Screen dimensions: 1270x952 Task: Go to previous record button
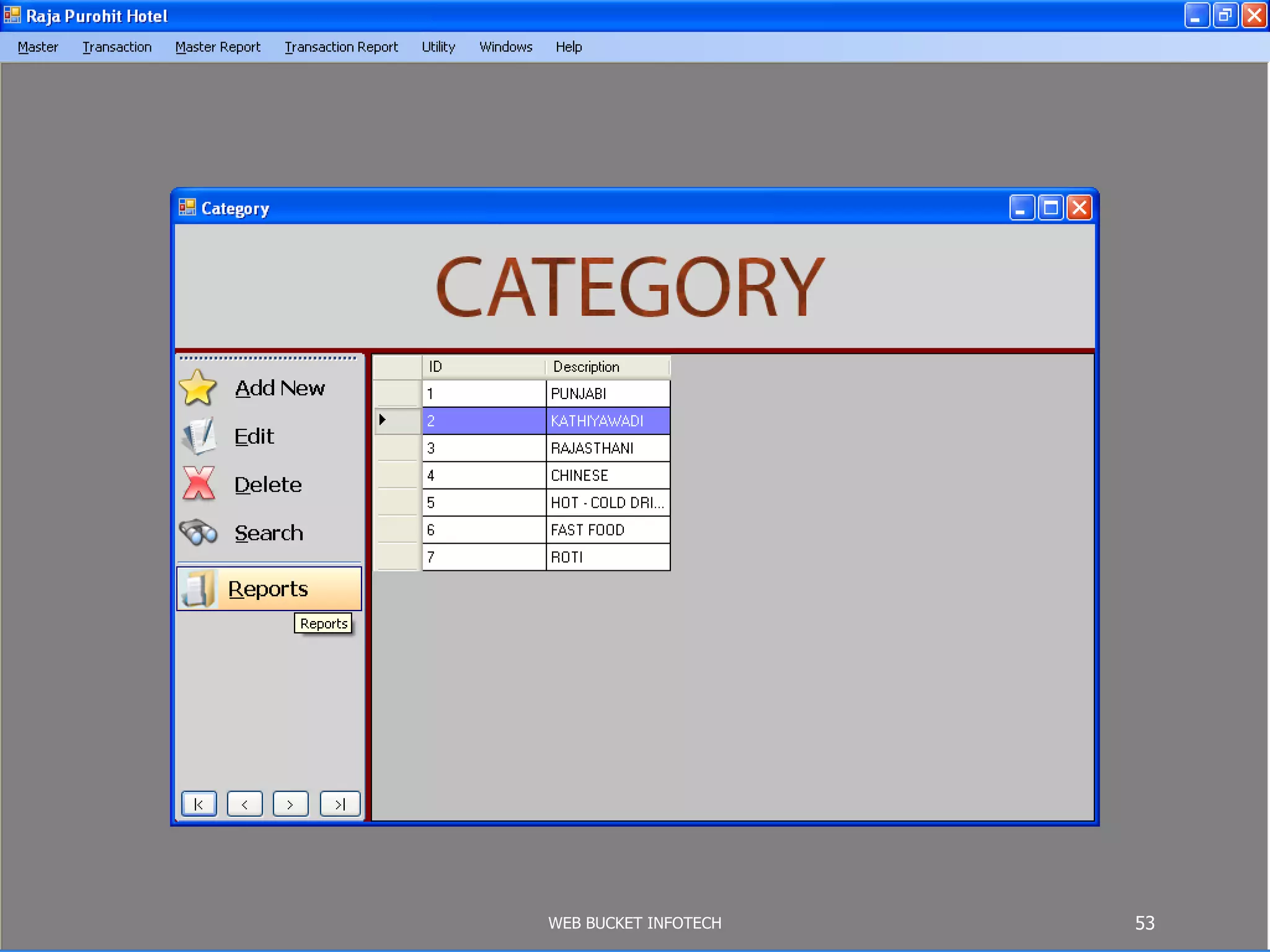(x=245, y=804)
